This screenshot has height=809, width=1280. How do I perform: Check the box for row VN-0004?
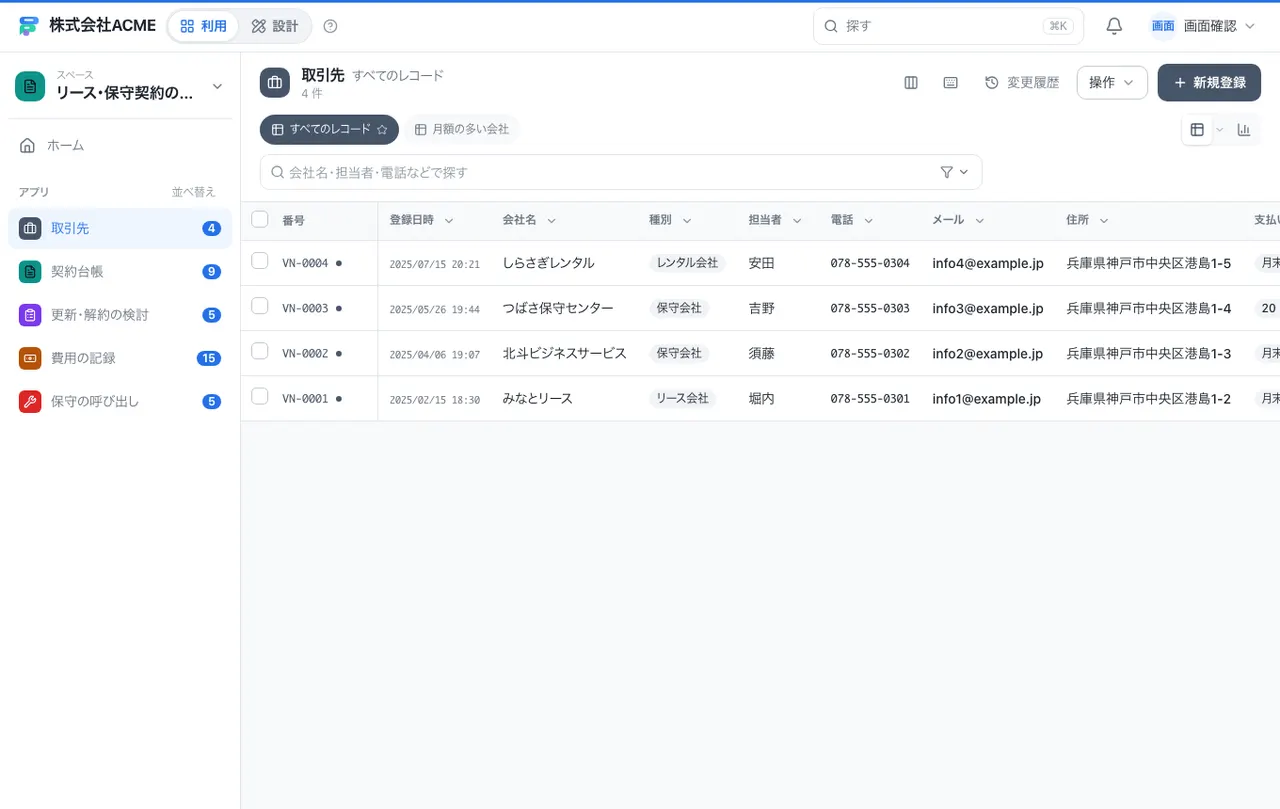[x=260, y=261]
